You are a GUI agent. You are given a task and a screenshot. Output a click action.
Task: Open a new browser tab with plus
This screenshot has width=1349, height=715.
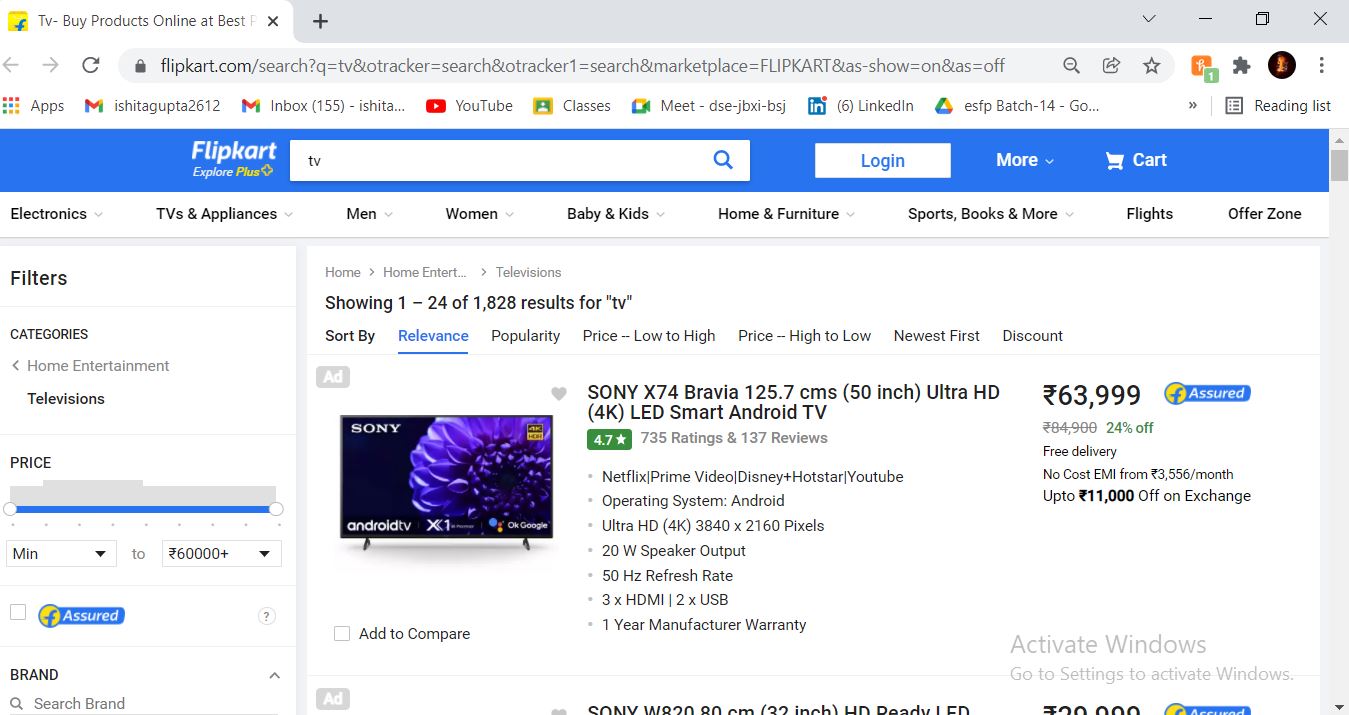click(320, 21)
